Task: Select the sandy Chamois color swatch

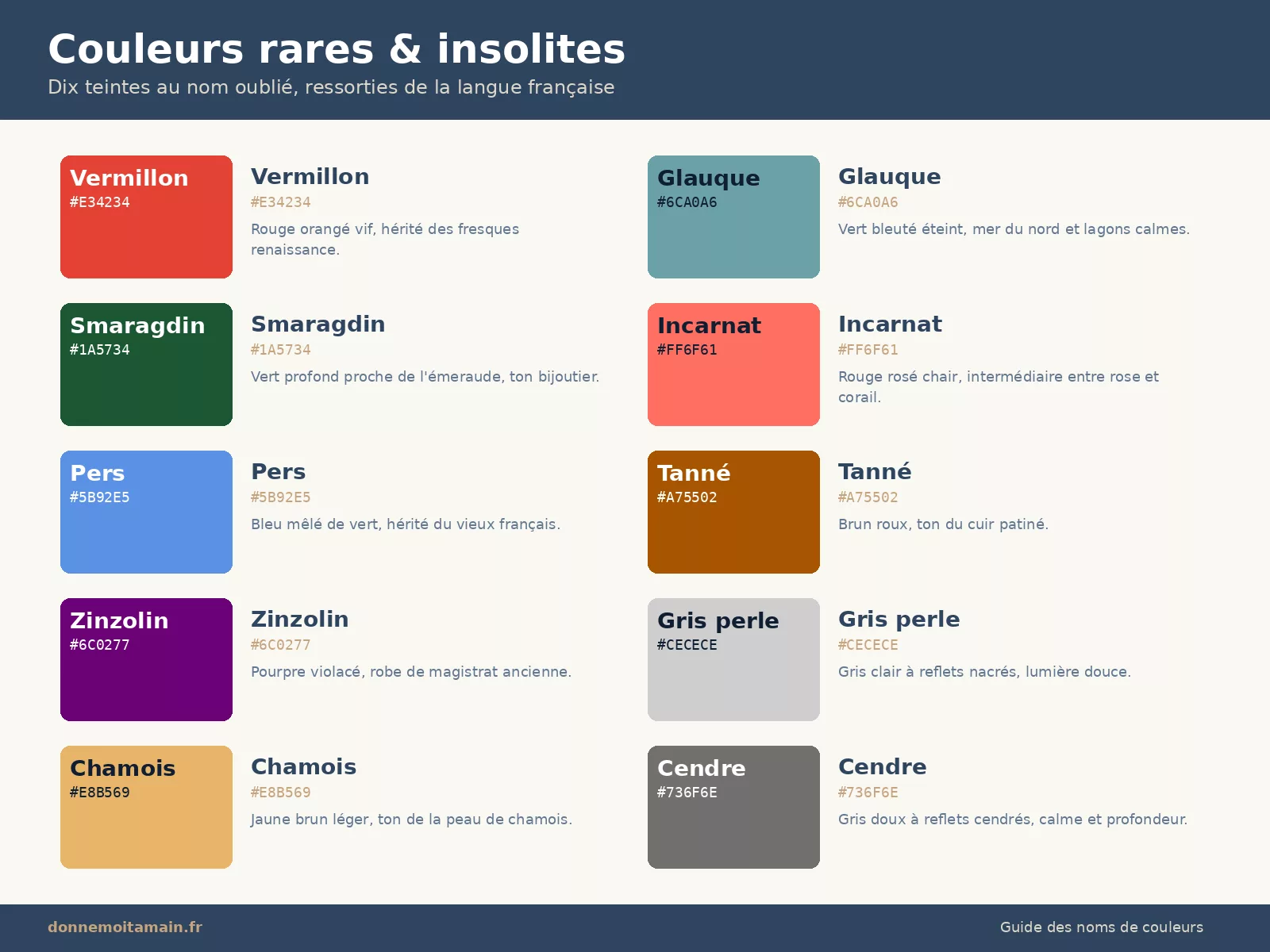Action: tap(146, 807)
